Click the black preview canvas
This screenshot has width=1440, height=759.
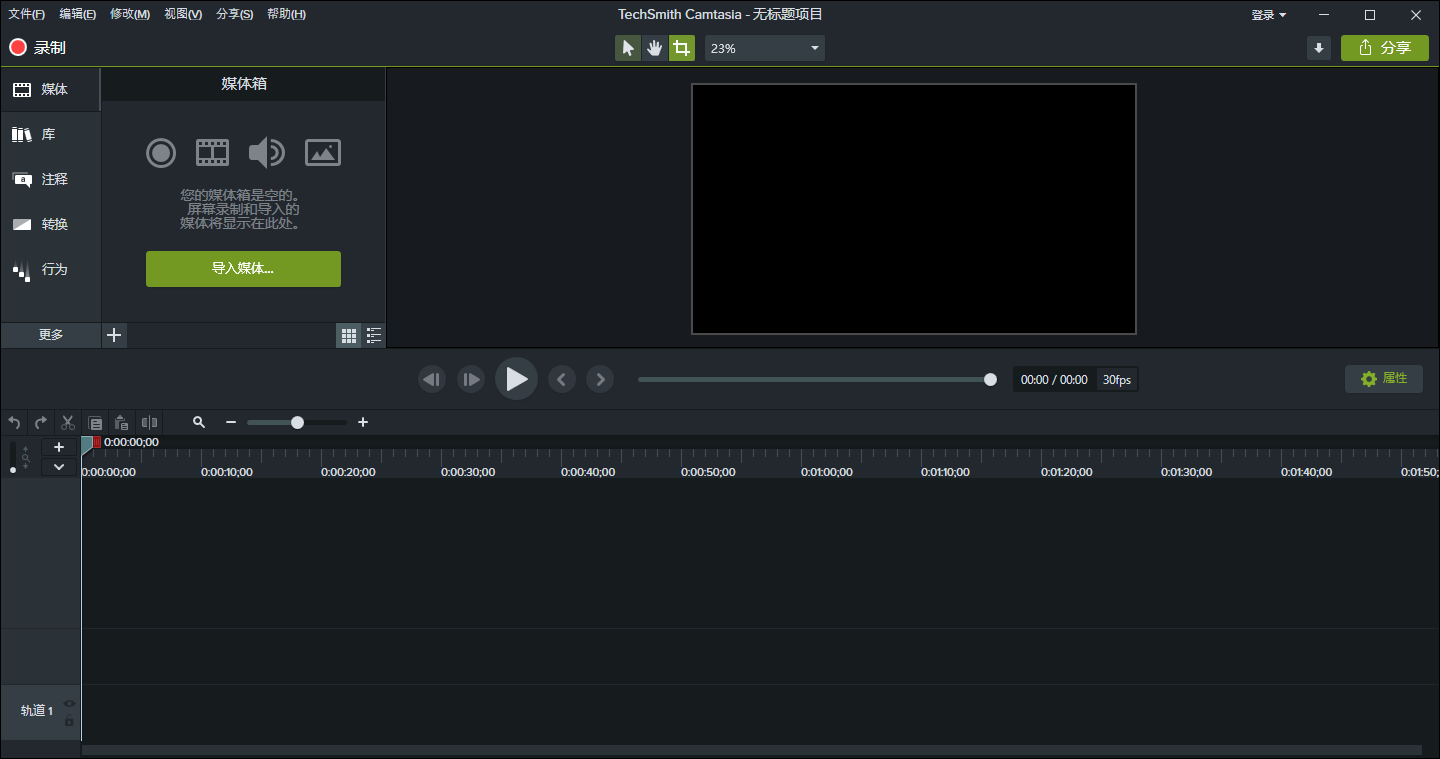[914, 209]
